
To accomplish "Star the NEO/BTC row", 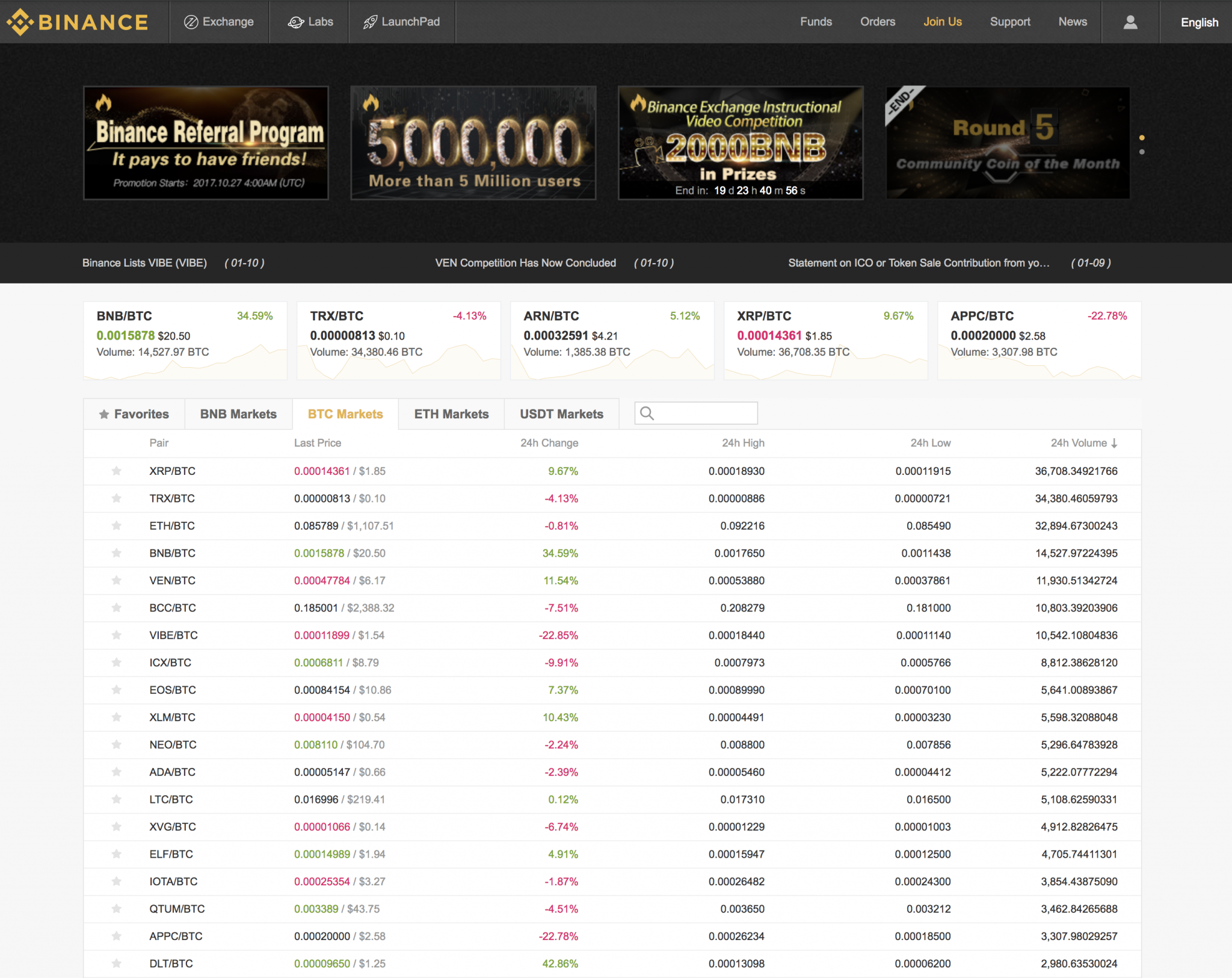I will (x=117, y=745).
